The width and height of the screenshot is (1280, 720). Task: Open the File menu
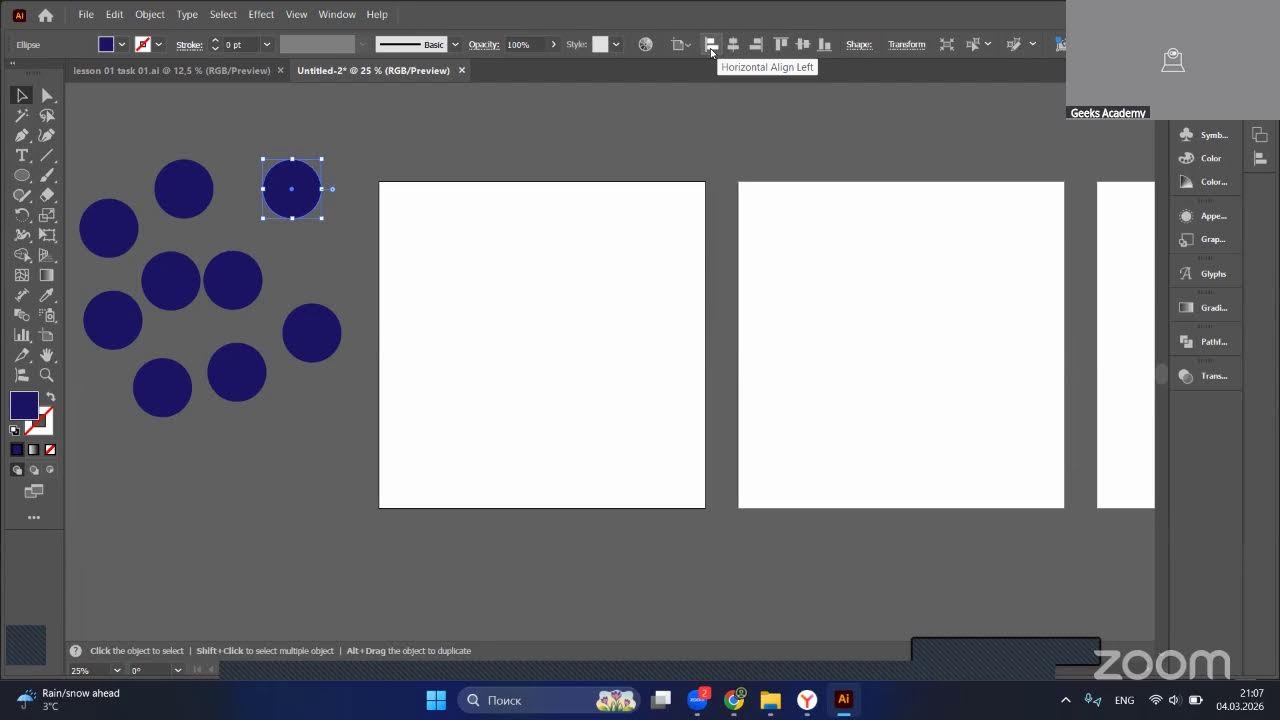86,15
